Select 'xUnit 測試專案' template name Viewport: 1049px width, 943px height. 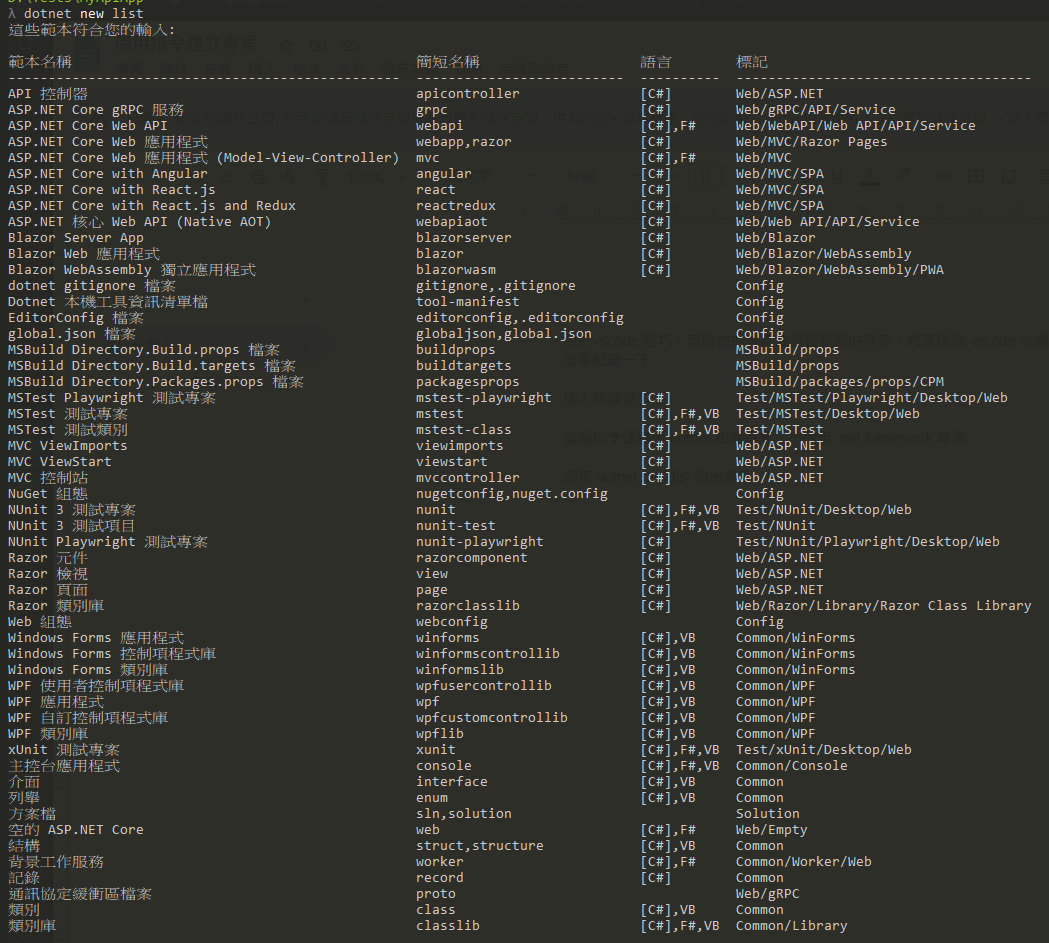tap(64, 750)
